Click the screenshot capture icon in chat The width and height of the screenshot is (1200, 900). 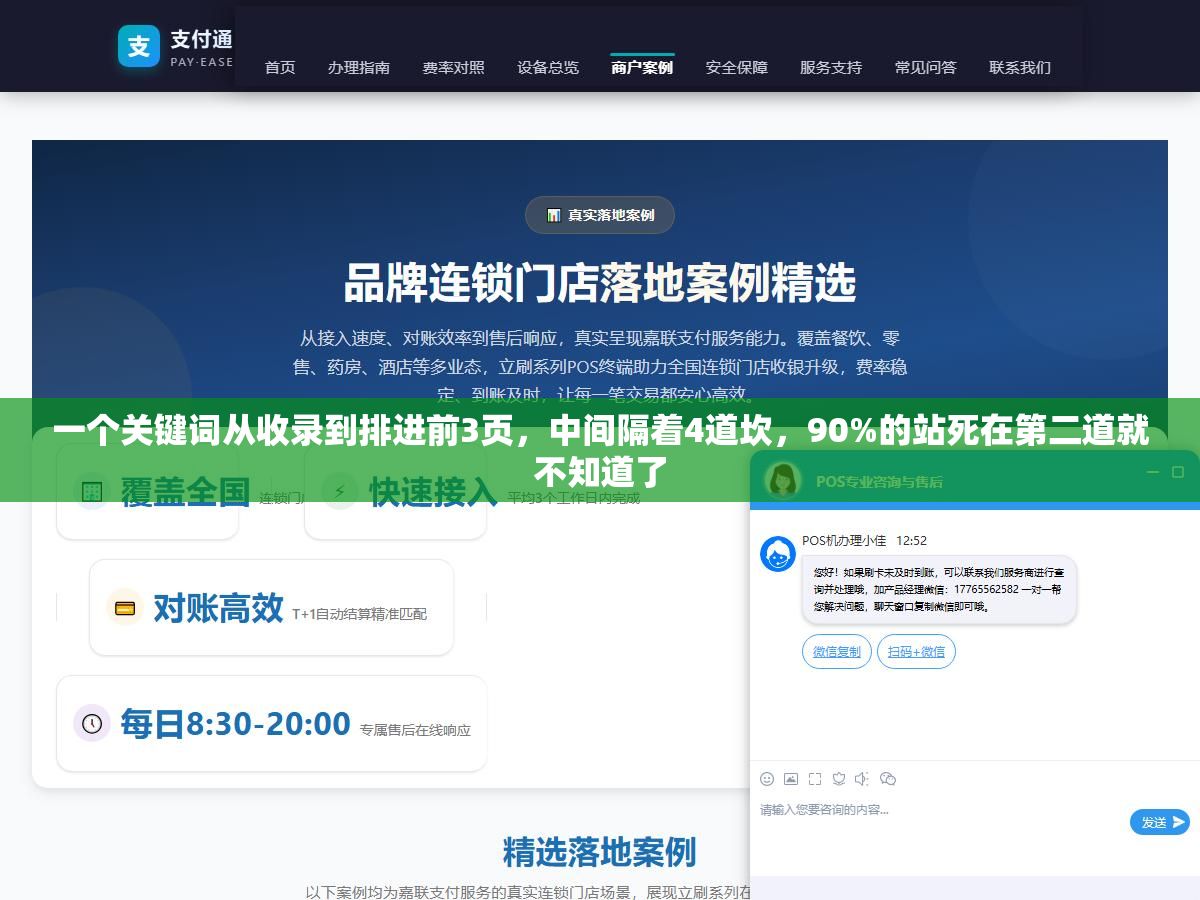click(x=815, y=779)
